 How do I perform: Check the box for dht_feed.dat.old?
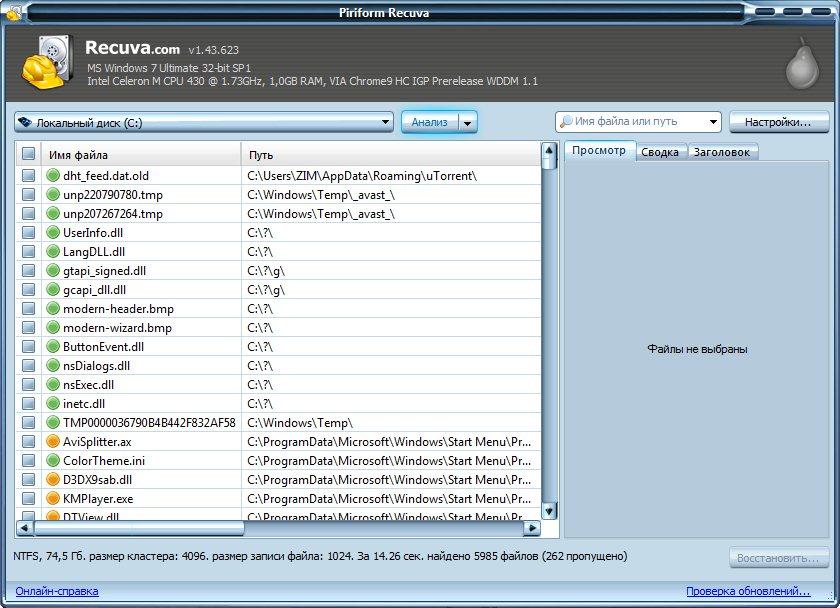(x=28, y=176)
